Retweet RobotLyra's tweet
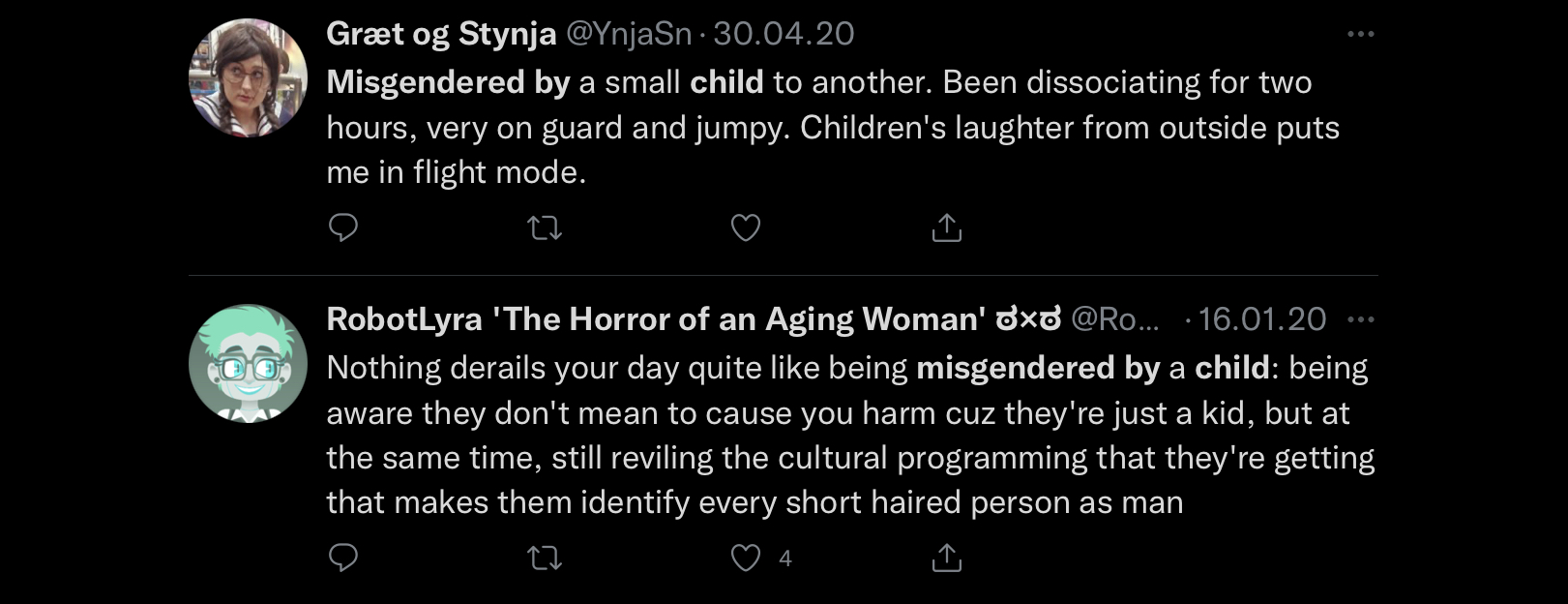Image resolution: width=1568 pixels, height=604 pixels. (545, 558)
